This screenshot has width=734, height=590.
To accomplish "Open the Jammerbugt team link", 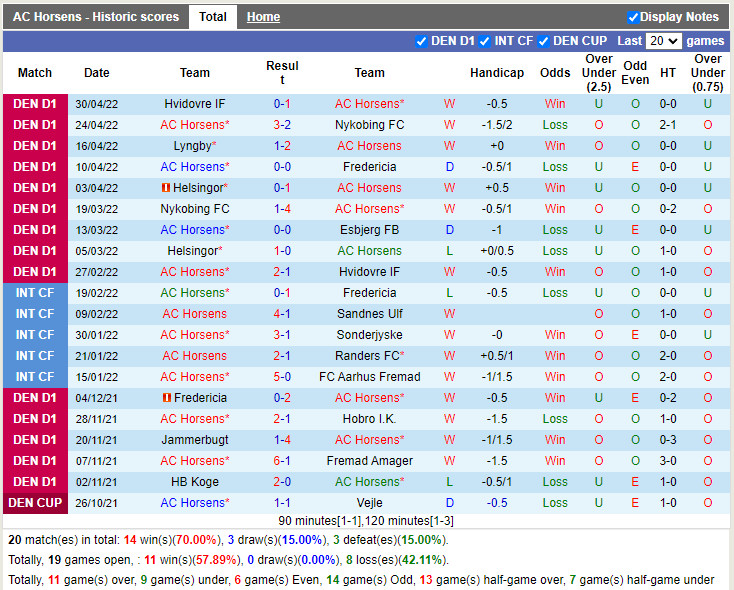I will click(194, 440).
